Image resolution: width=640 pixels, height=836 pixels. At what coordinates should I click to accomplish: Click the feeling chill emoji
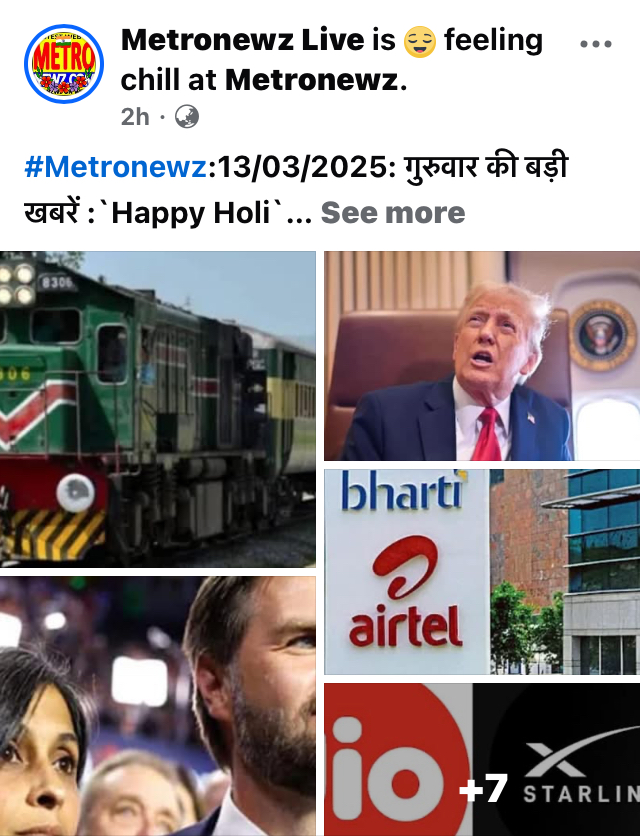pos(420,42)
